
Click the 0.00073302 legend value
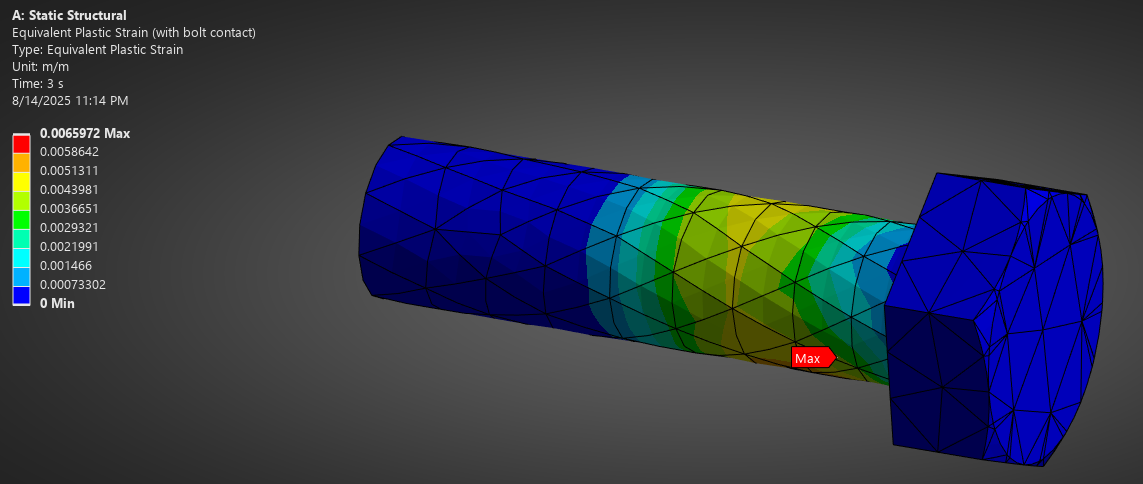click(x=73, y=284)
